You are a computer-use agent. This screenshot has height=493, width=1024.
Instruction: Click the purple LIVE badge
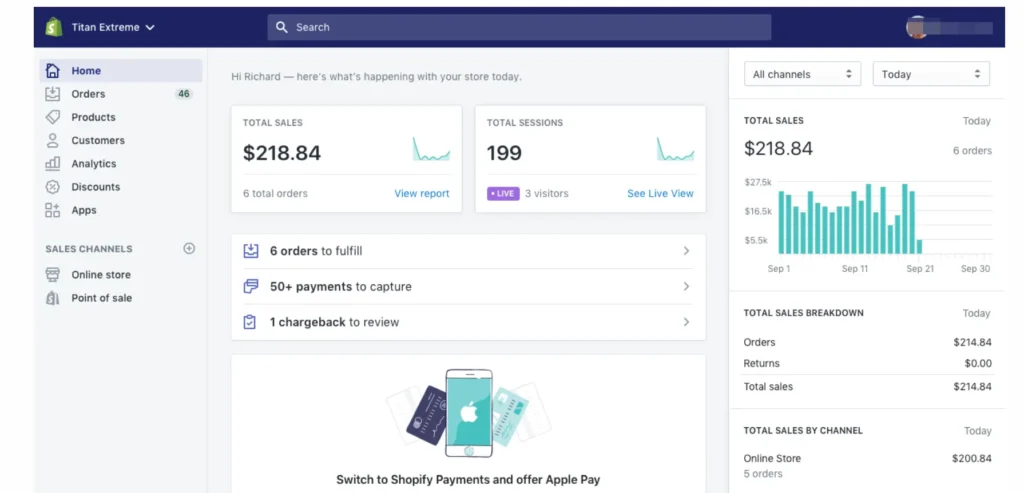click(x=503, y=193)
